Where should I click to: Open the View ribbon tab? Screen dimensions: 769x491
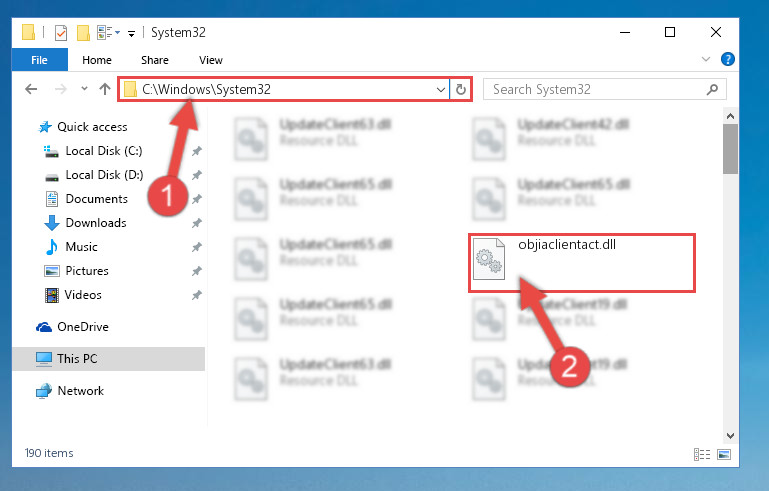[210, 60]
